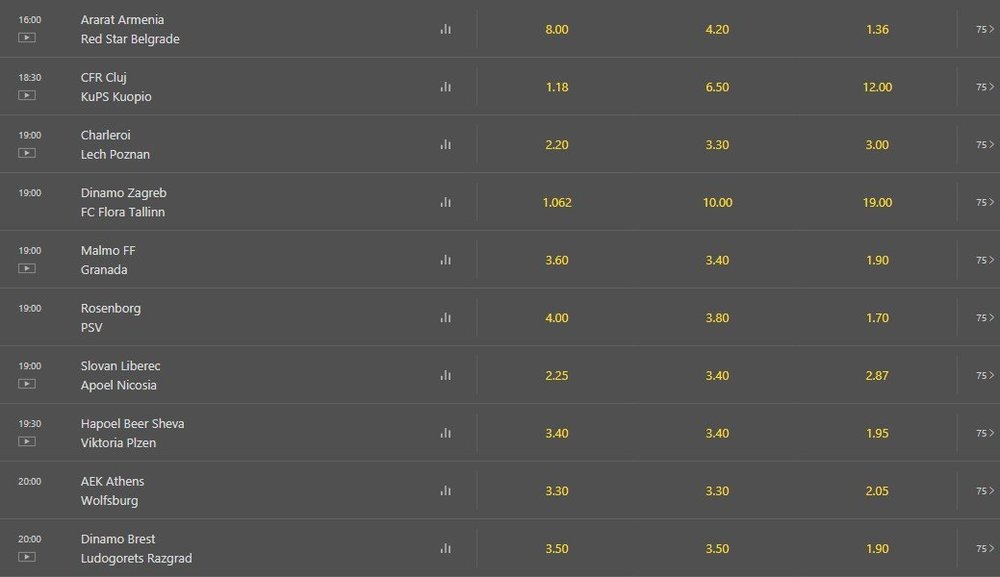
Task: Select 2.87 odds for Apoel Nicosia
Action: coord(877,376)
